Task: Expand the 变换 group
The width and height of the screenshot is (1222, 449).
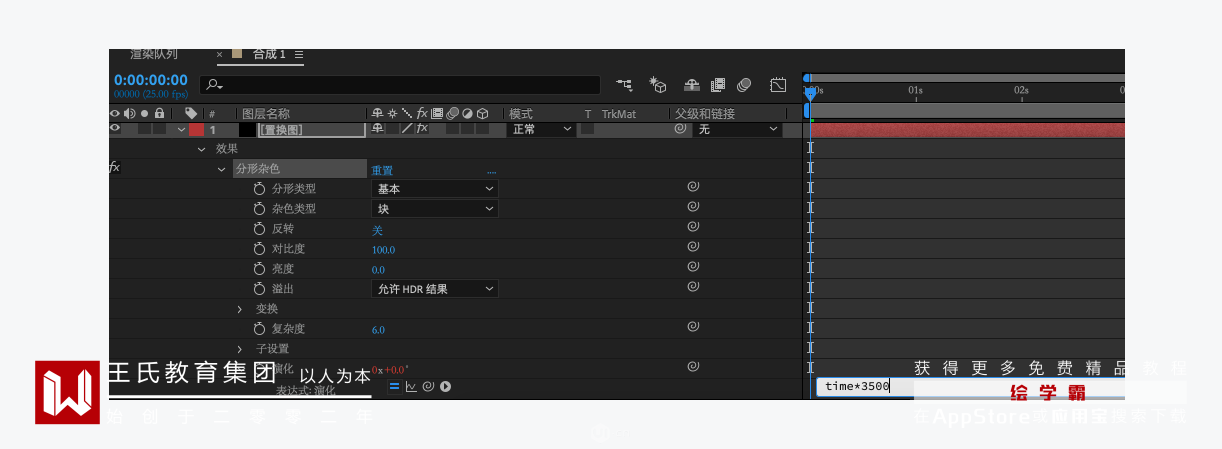Action: pos(239,309)
